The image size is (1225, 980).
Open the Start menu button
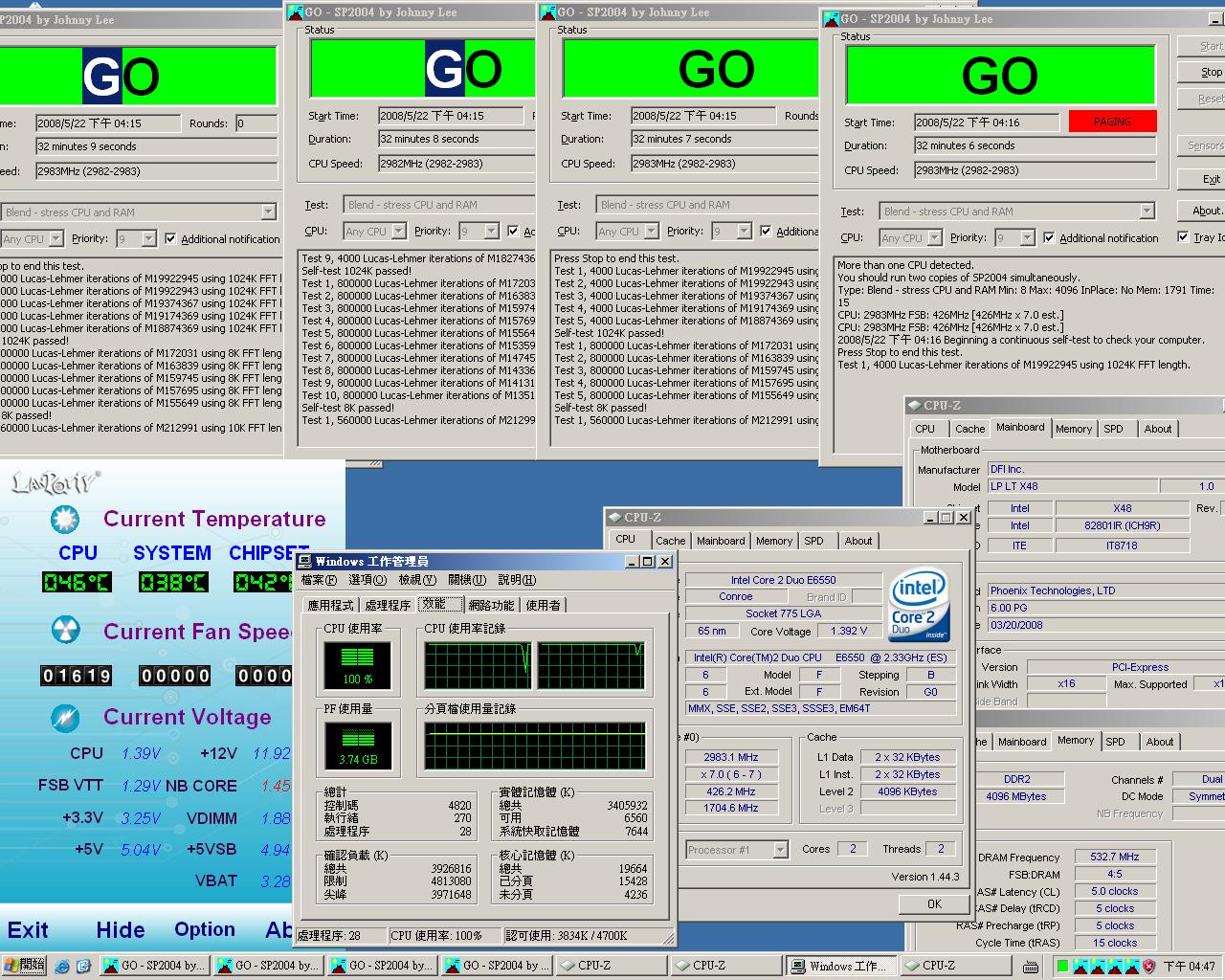point(24,965)
